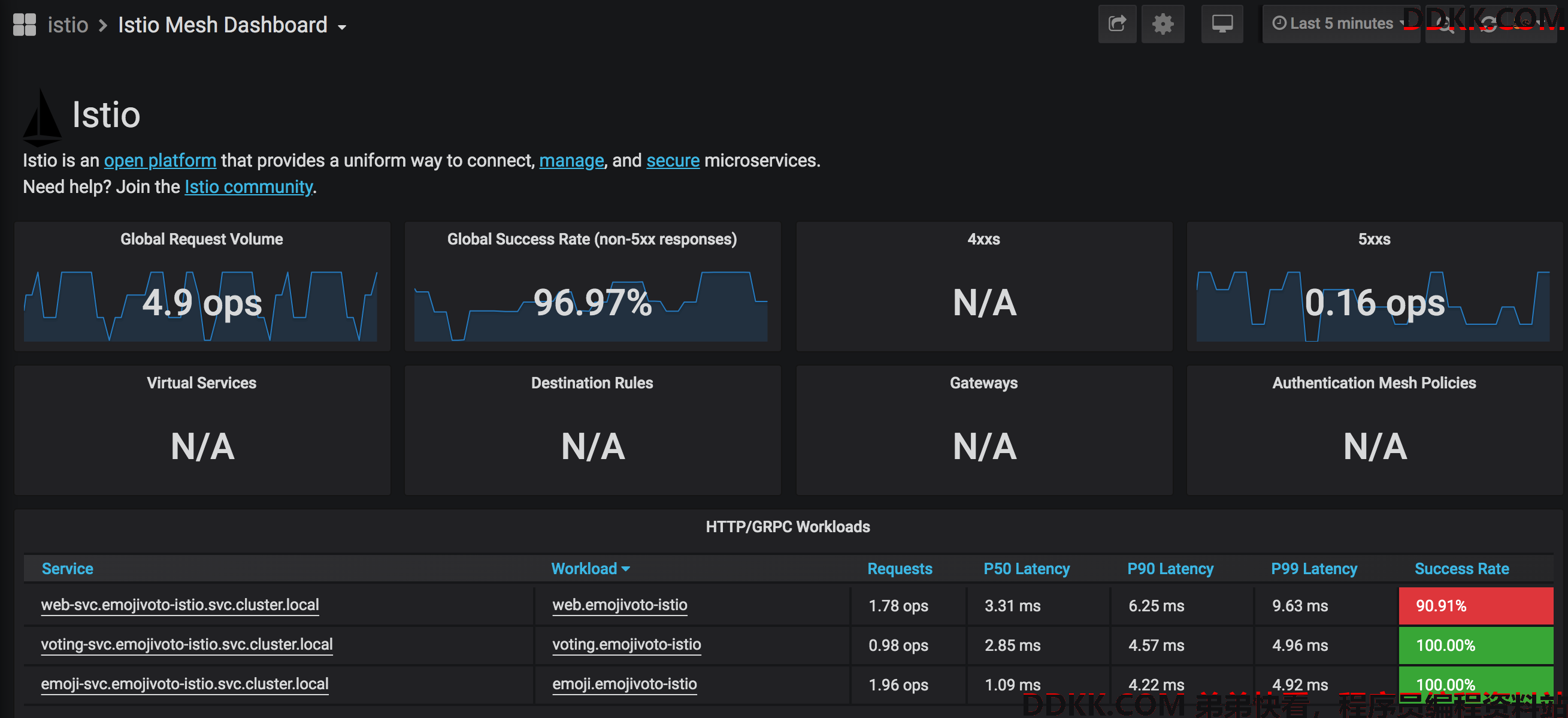
Task: Open voting-svc.emojivoto-istio.svc.cluster.local service link
Action: (x=186, y=644)
